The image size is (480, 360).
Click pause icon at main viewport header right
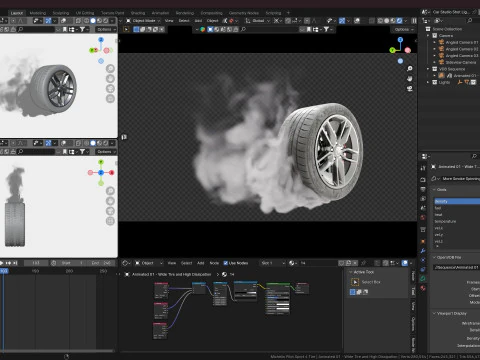(414, 21)
